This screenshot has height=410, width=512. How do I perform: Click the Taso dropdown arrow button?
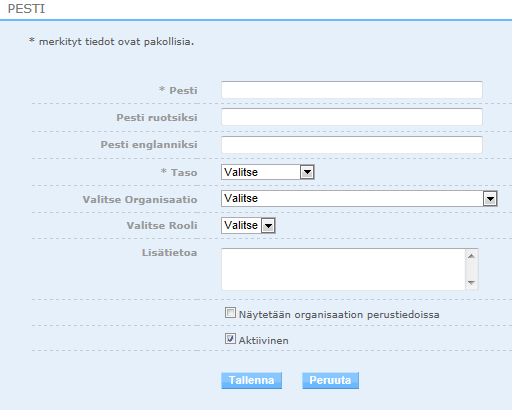click(307, 172)
